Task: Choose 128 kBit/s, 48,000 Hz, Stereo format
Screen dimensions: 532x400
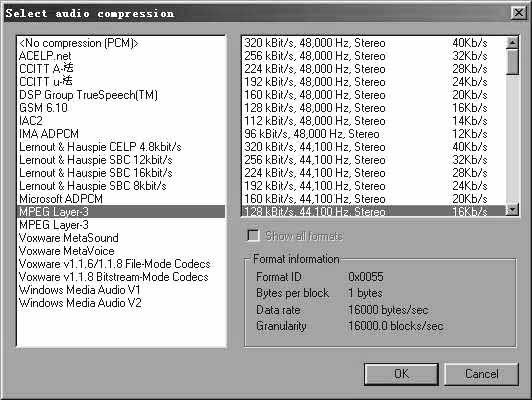Action: pos(374,108)
